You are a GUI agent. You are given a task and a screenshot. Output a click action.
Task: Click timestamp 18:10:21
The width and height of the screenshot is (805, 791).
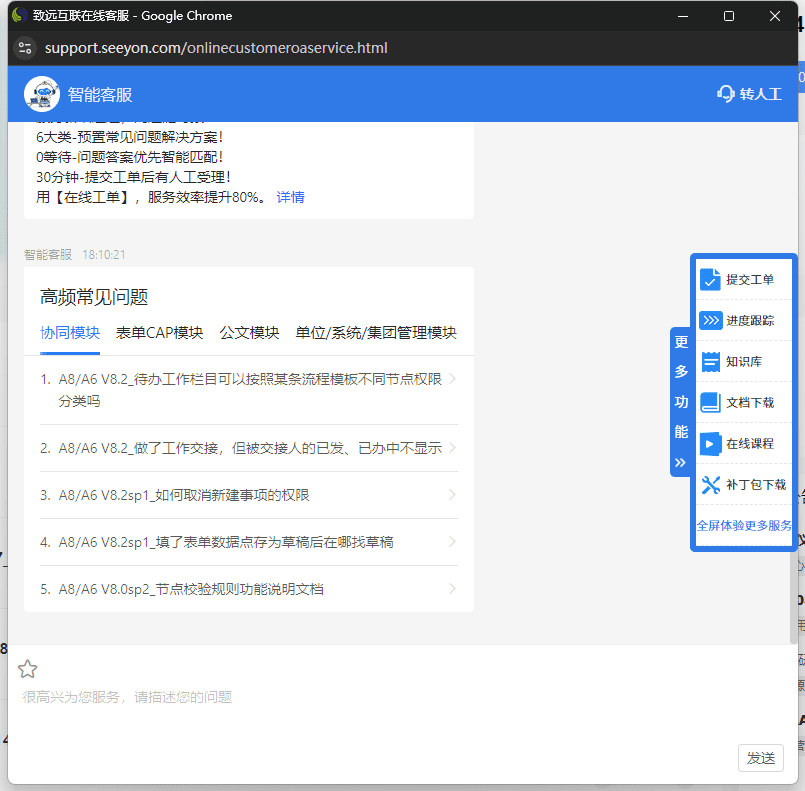click(x=104, y=255)
